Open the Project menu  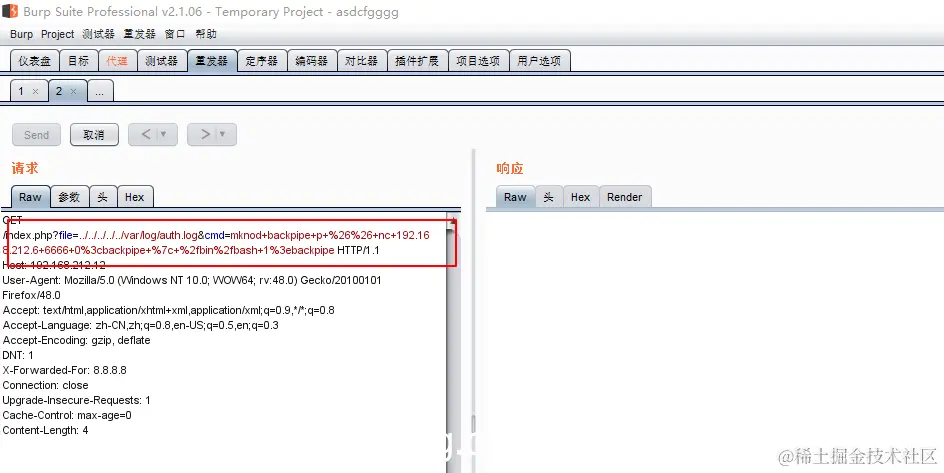click(57, 34)
